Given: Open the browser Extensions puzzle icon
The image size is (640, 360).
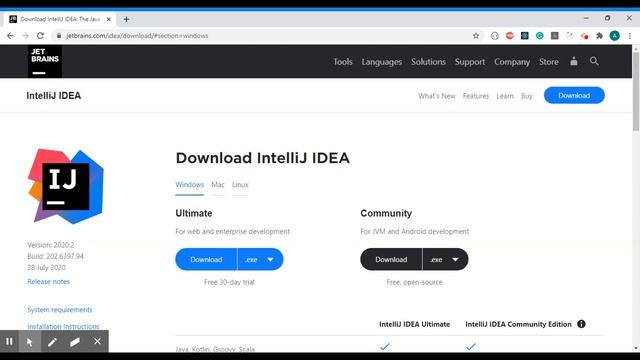Looking at the screenshot, I should click(600, 36).
